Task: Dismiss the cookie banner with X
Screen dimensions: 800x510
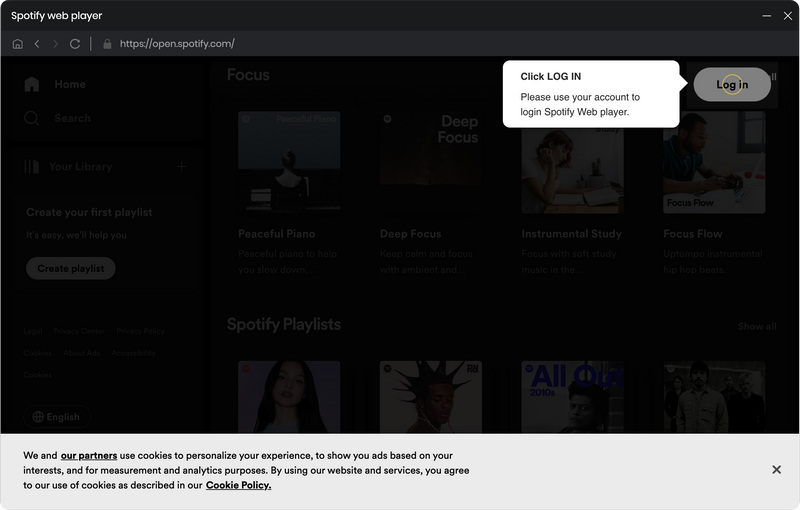Action: coord(777,469)
